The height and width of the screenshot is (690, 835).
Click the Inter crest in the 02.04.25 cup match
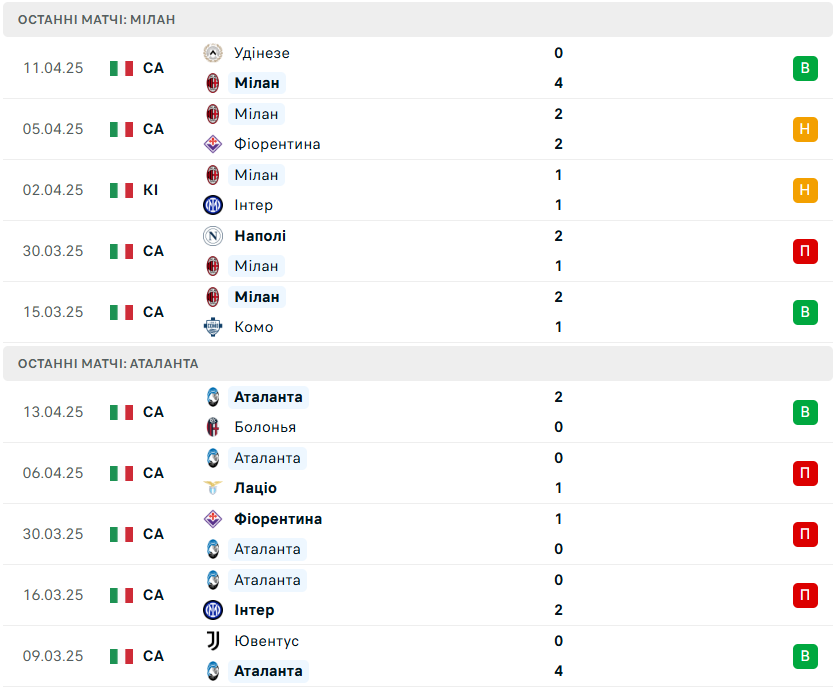(x=212, y=205)
